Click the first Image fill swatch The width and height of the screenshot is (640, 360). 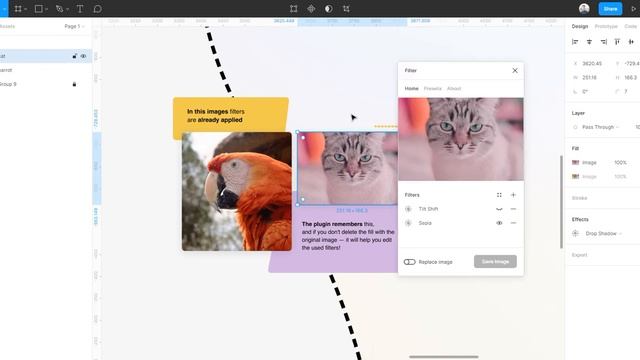click(x=576, y=162)
